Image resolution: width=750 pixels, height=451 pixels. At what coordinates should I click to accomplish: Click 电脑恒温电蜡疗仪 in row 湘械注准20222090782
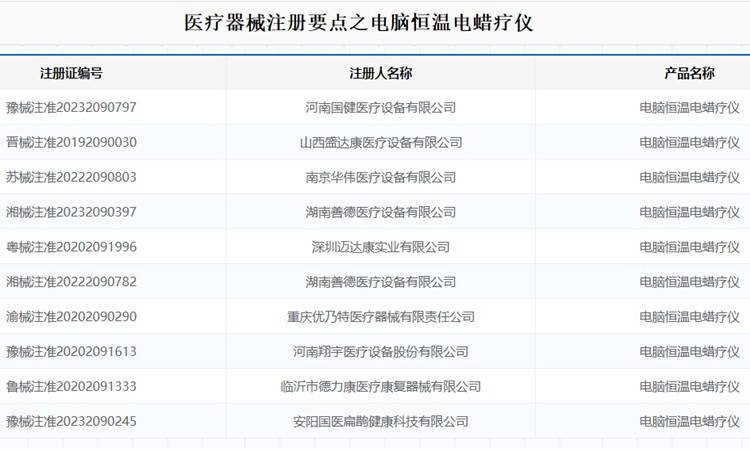point(689,282)
